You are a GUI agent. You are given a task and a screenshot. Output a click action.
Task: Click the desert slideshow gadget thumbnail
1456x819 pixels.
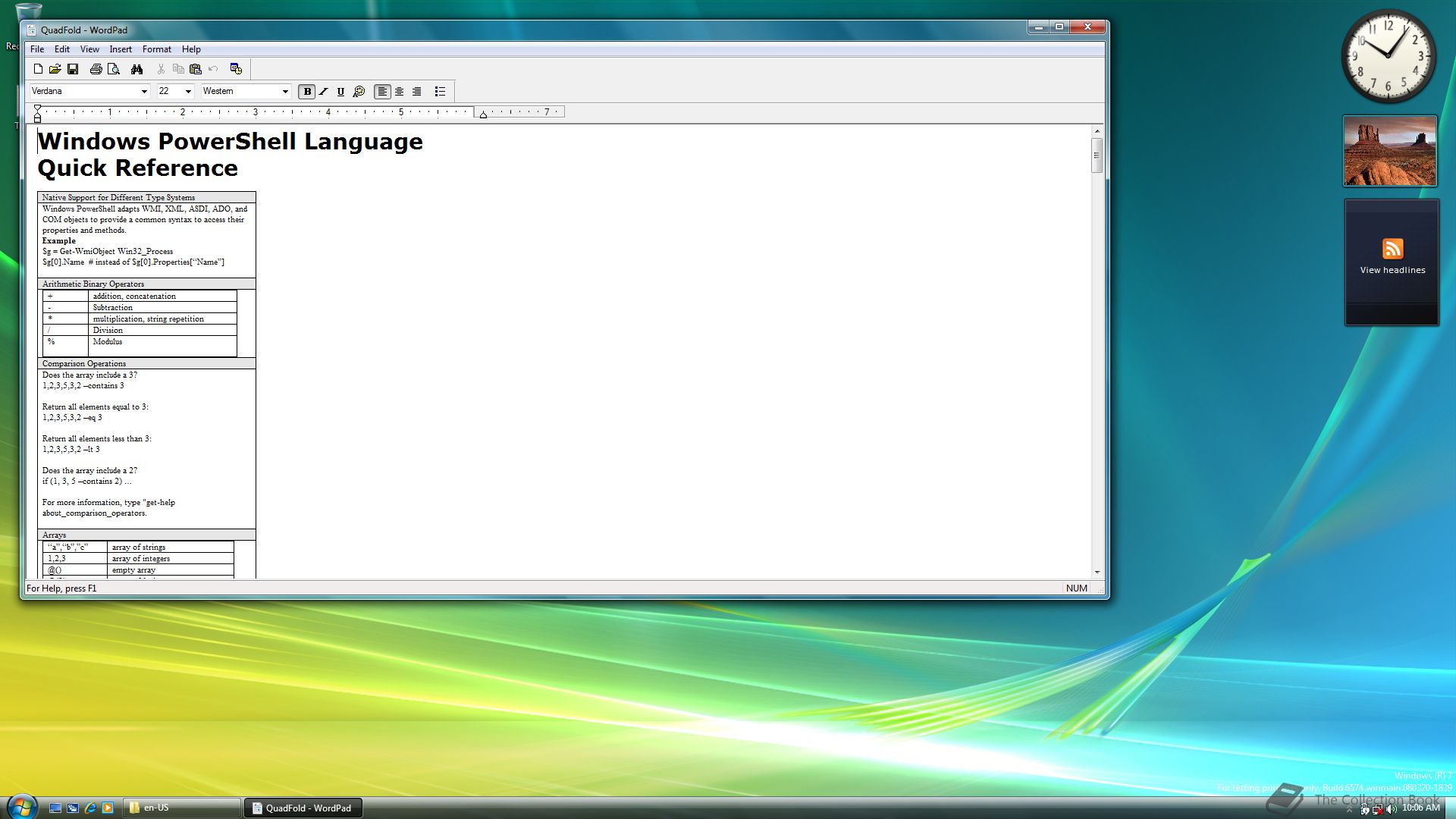point(1390,151)
